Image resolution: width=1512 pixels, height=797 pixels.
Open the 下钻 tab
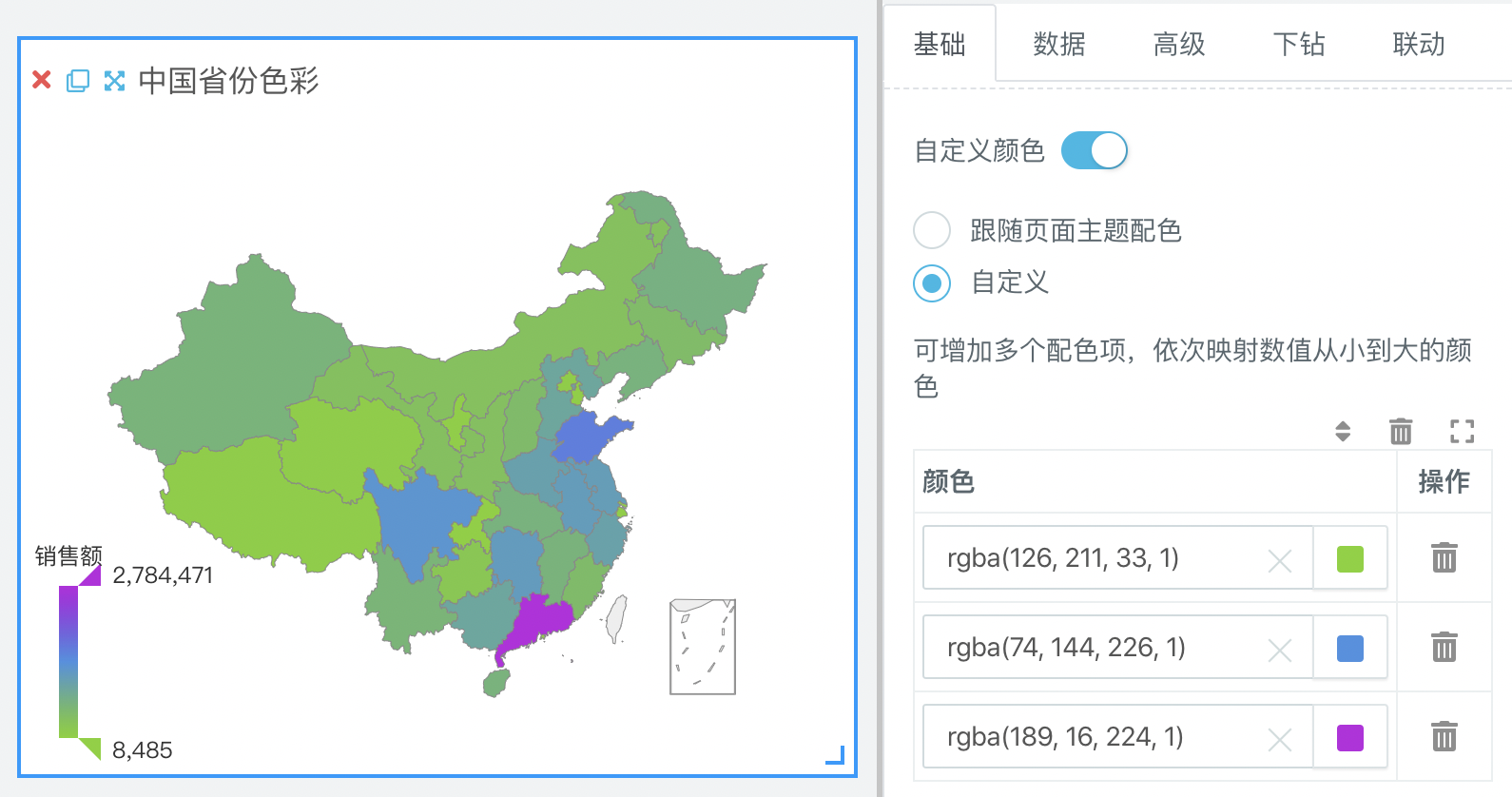pyautogui.click(x=1299, y=44)
